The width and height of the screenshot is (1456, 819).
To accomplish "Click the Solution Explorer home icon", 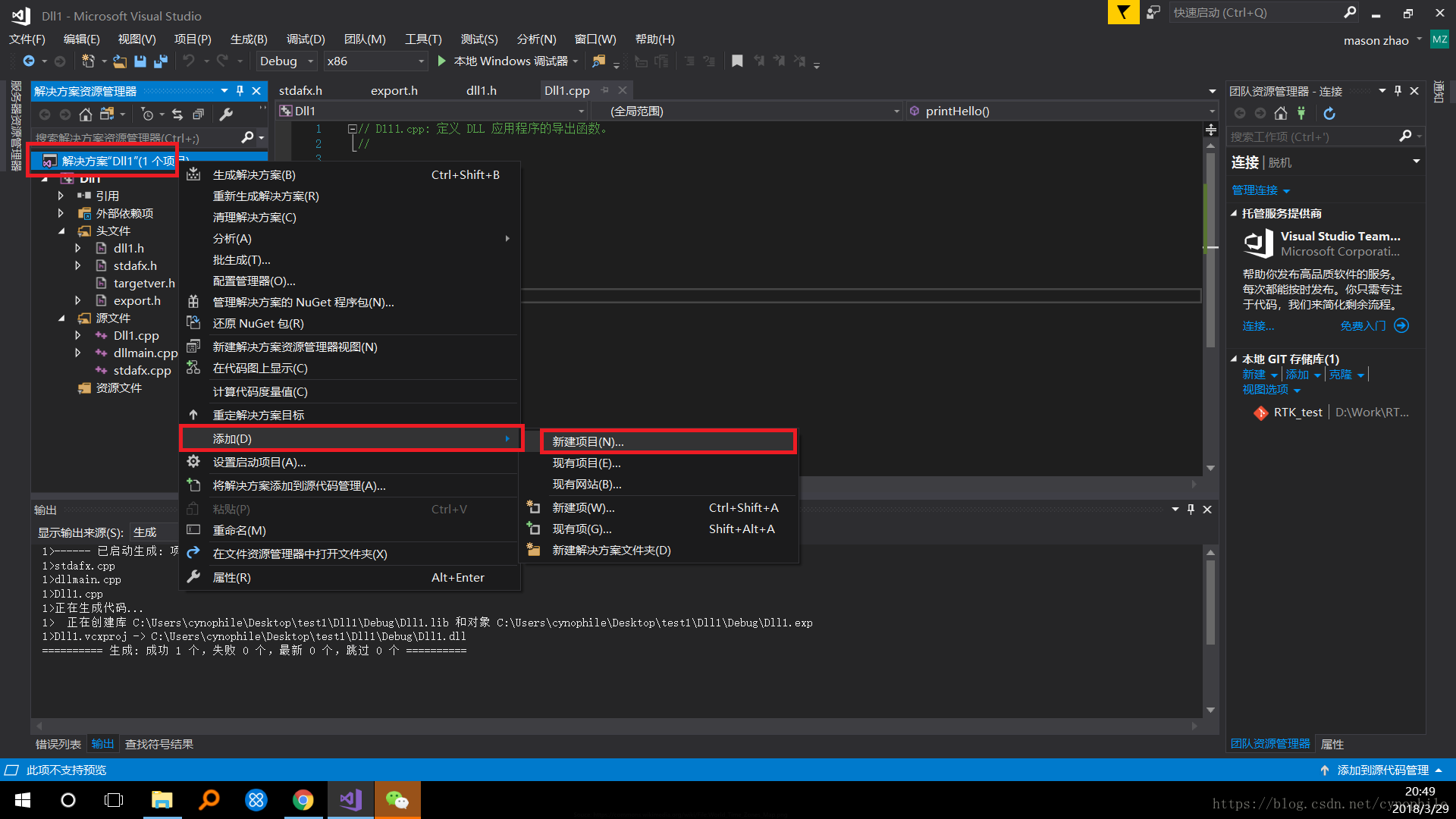I will 86,114.
